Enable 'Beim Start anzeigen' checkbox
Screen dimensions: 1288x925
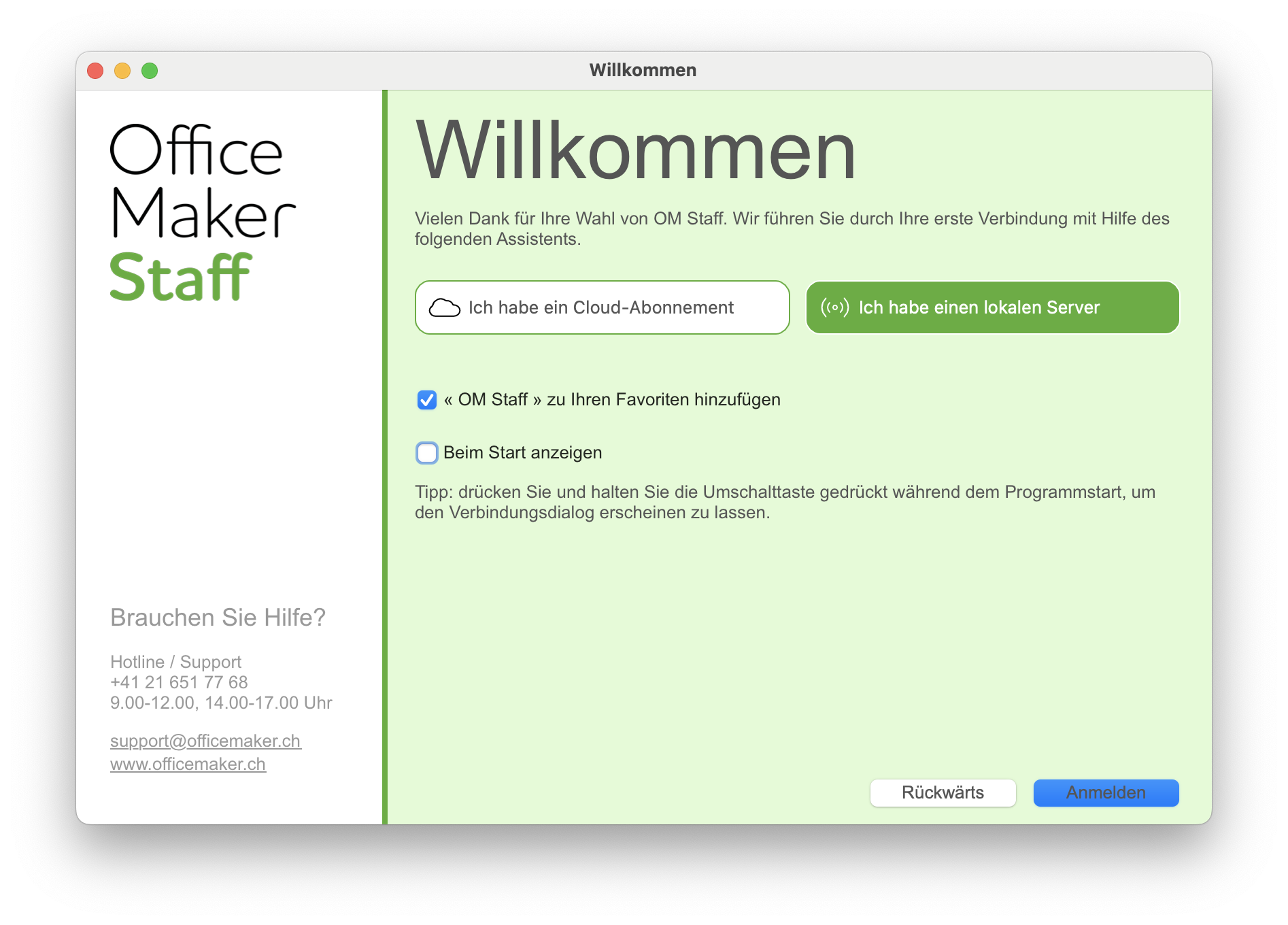(x=427, y=453)
